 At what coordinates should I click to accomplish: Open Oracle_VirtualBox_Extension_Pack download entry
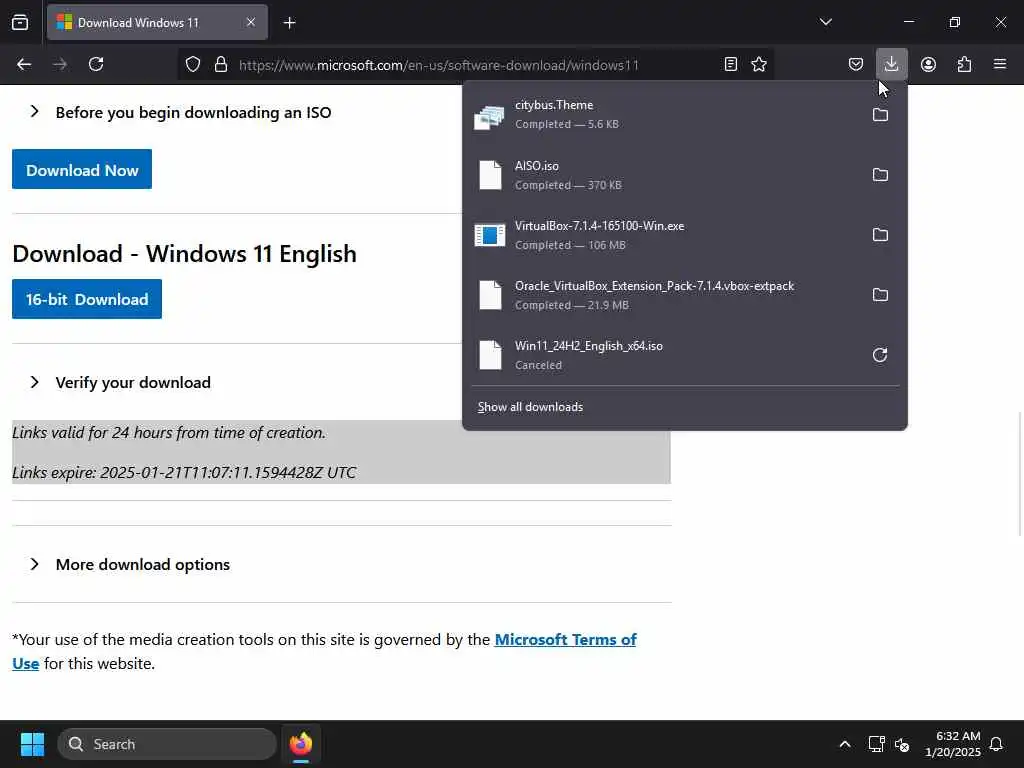[x=666, y=295]
